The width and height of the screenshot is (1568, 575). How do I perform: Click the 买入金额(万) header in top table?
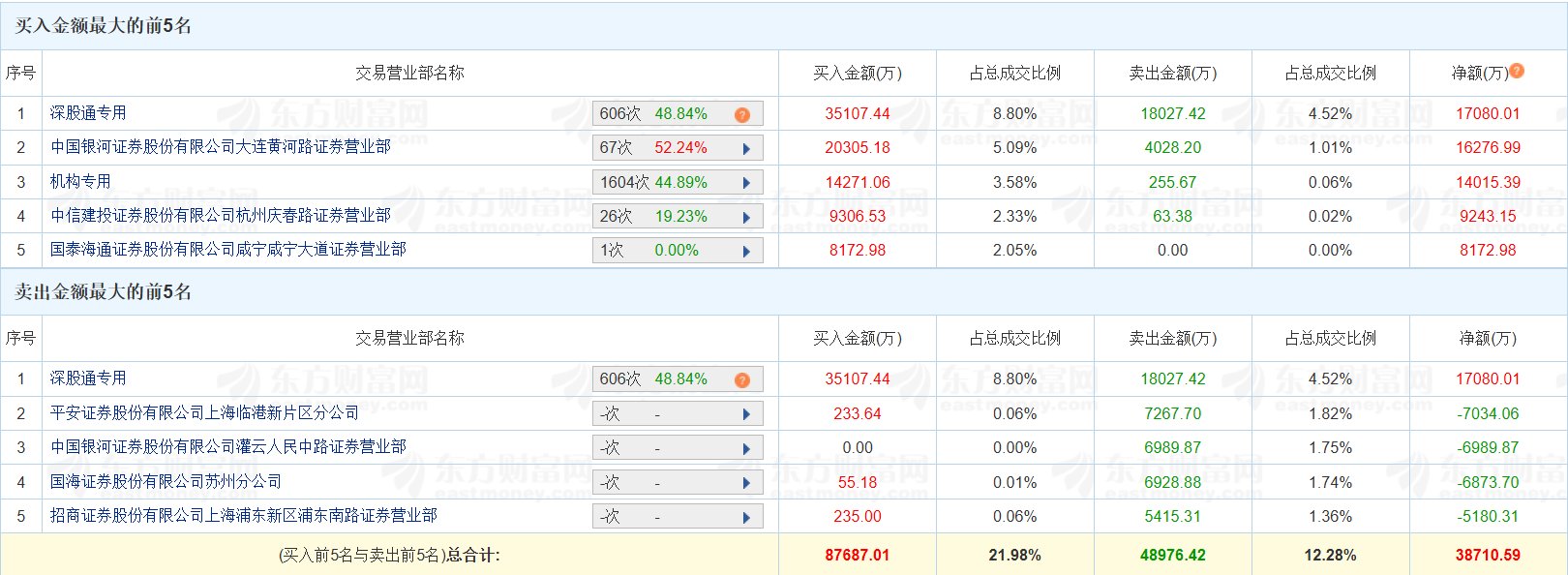[857, 73]
